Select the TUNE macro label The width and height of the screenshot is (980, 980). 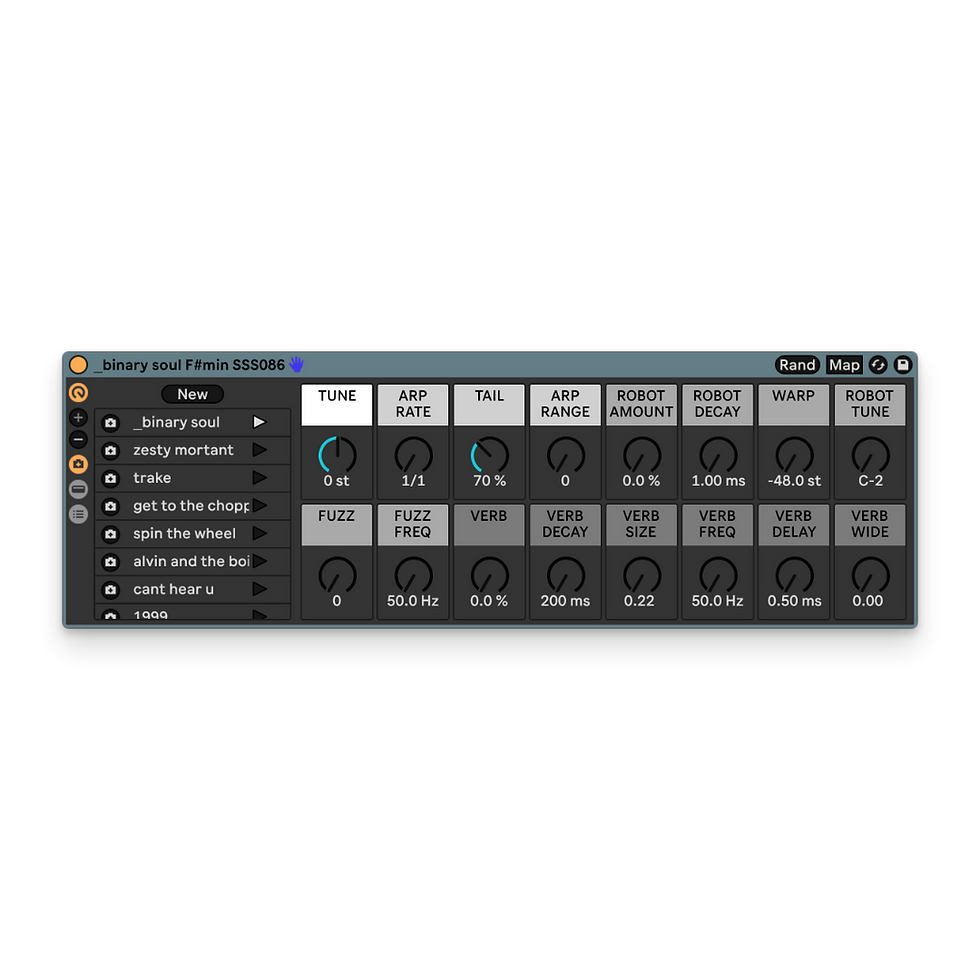pyautogui.click(x=337, y=404)
